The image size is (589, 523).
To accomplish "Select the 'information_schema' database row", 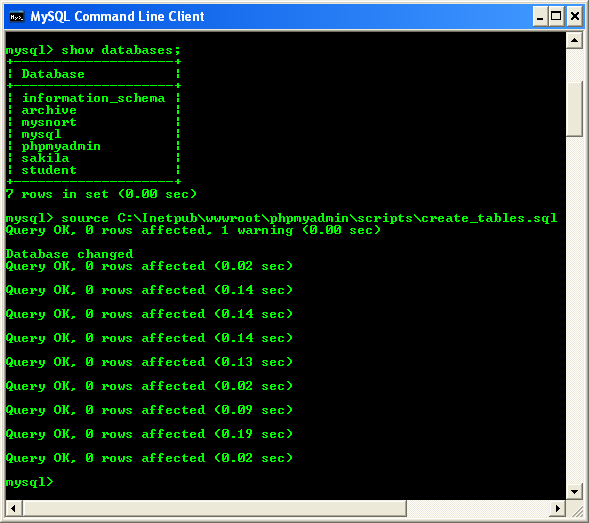I will 94,98.
